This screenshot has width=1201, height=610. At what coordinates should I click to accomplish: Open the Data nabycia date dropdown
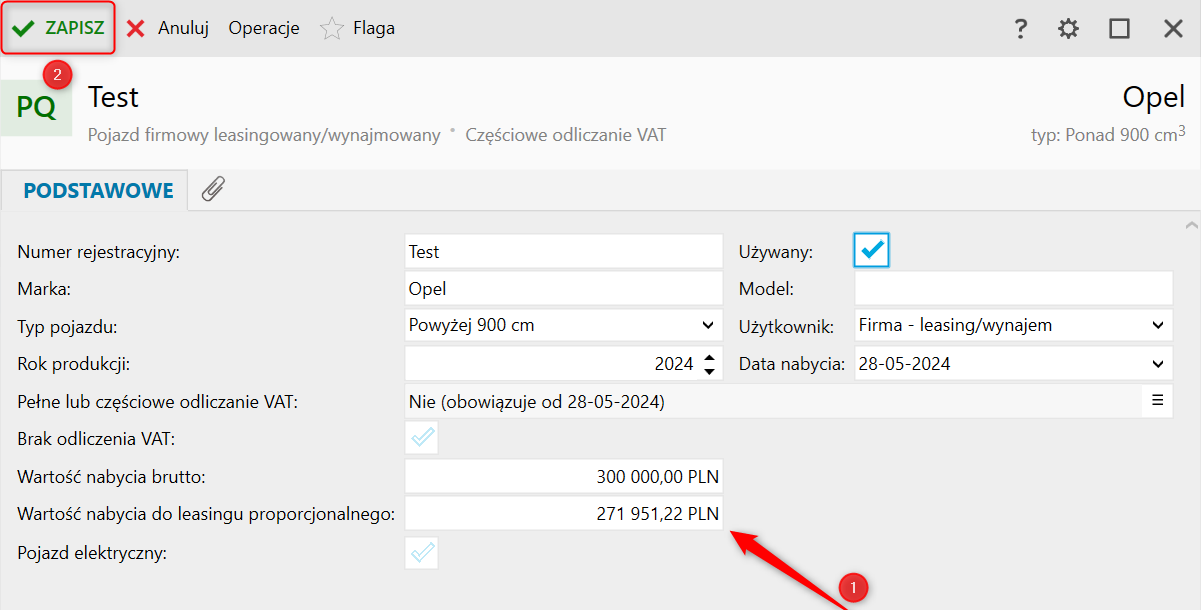1157,363
